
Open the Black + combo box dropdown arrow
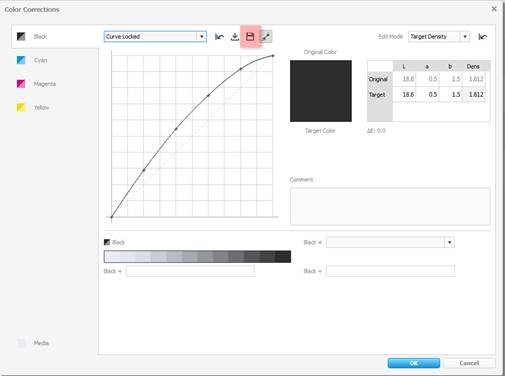click(x=449, y=242)
